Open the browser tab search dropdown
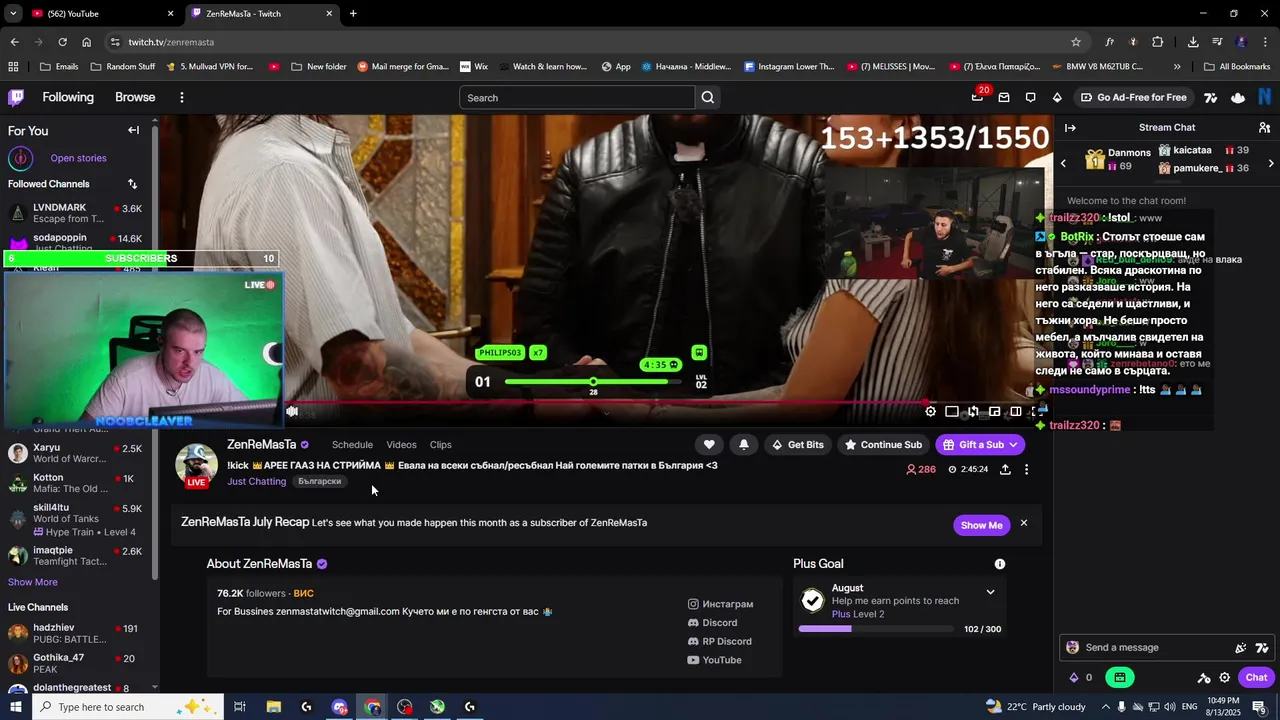 13,13
